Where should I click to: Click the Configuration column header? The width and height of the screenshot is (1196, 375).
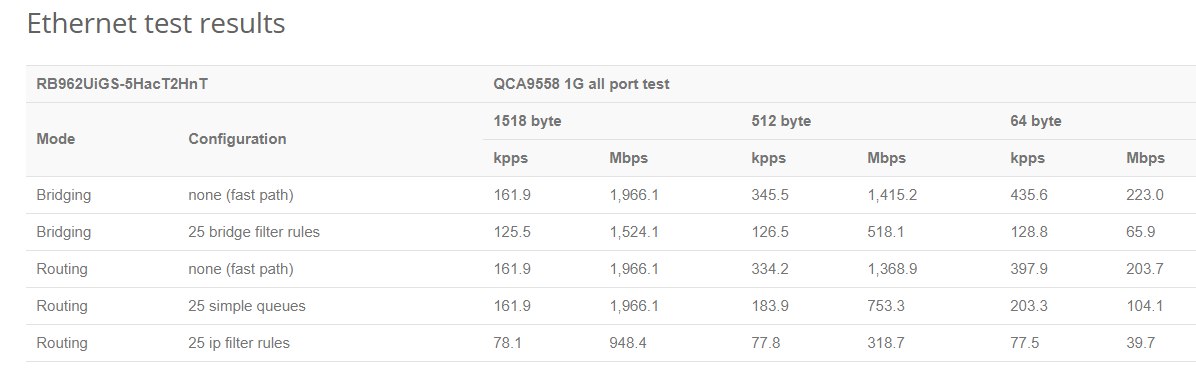[x=237, y=139]
